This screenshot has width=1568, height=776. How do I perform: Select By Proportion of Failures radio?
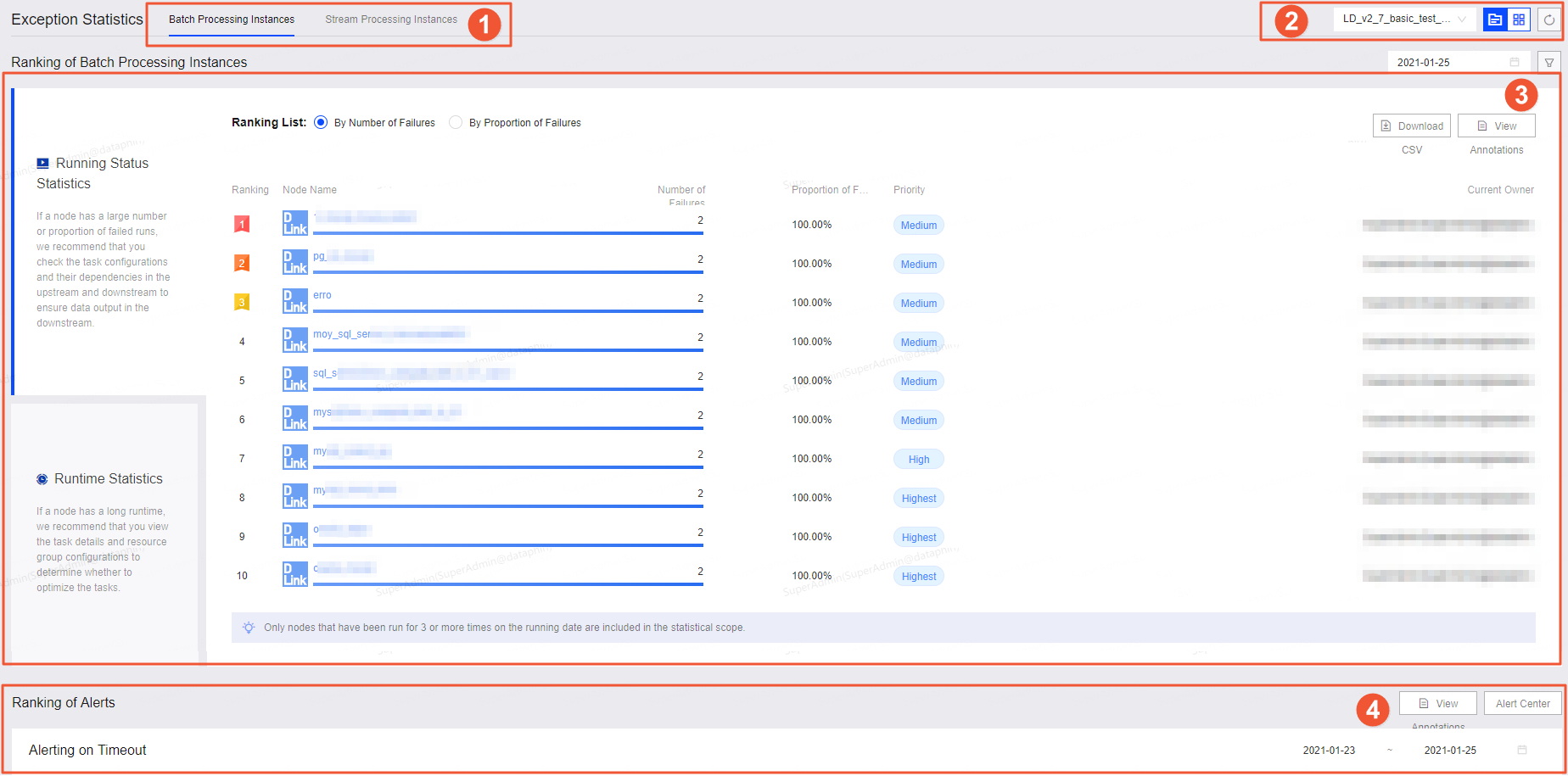point(456,122)
